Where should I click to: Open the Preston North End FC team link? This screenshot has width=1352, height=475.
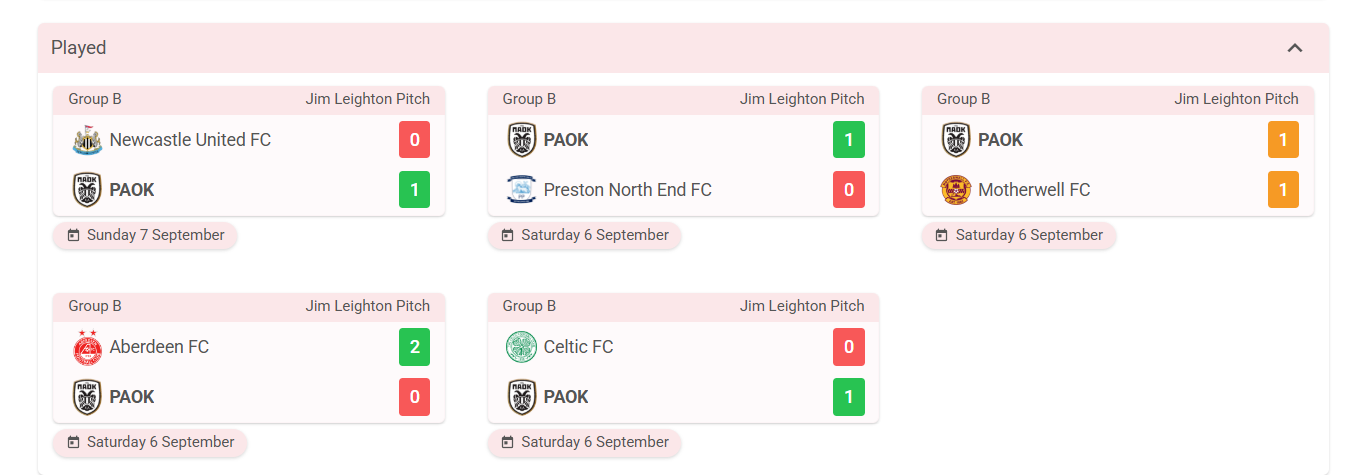coord(628,190)
